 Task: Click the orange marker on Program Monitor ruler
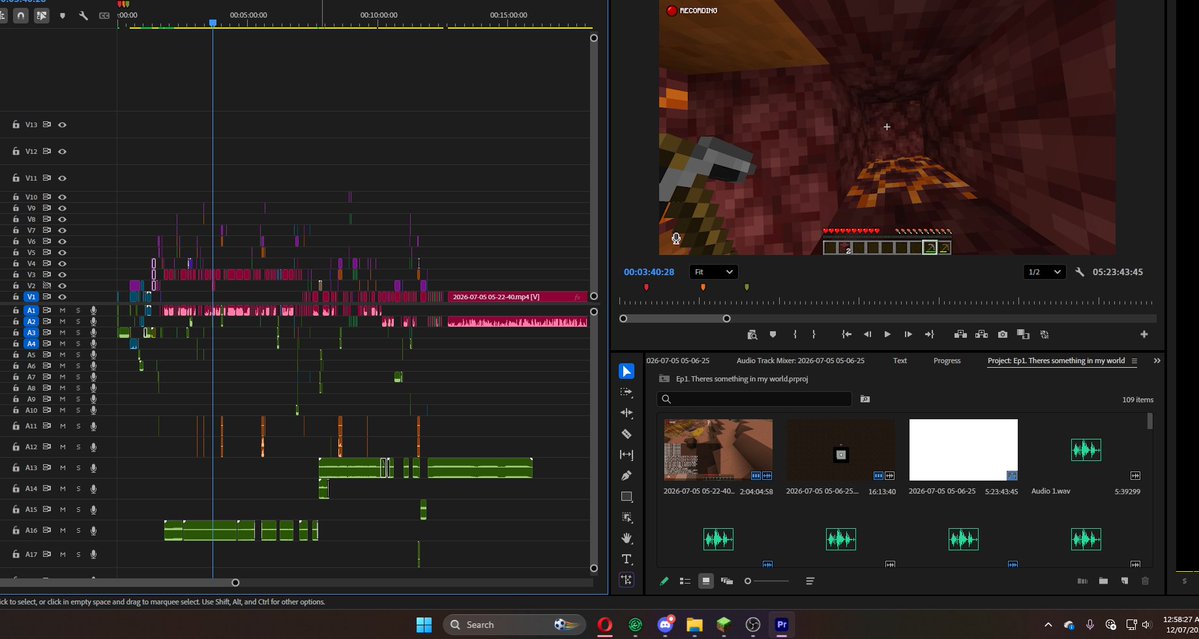click(x=703, y=287)
